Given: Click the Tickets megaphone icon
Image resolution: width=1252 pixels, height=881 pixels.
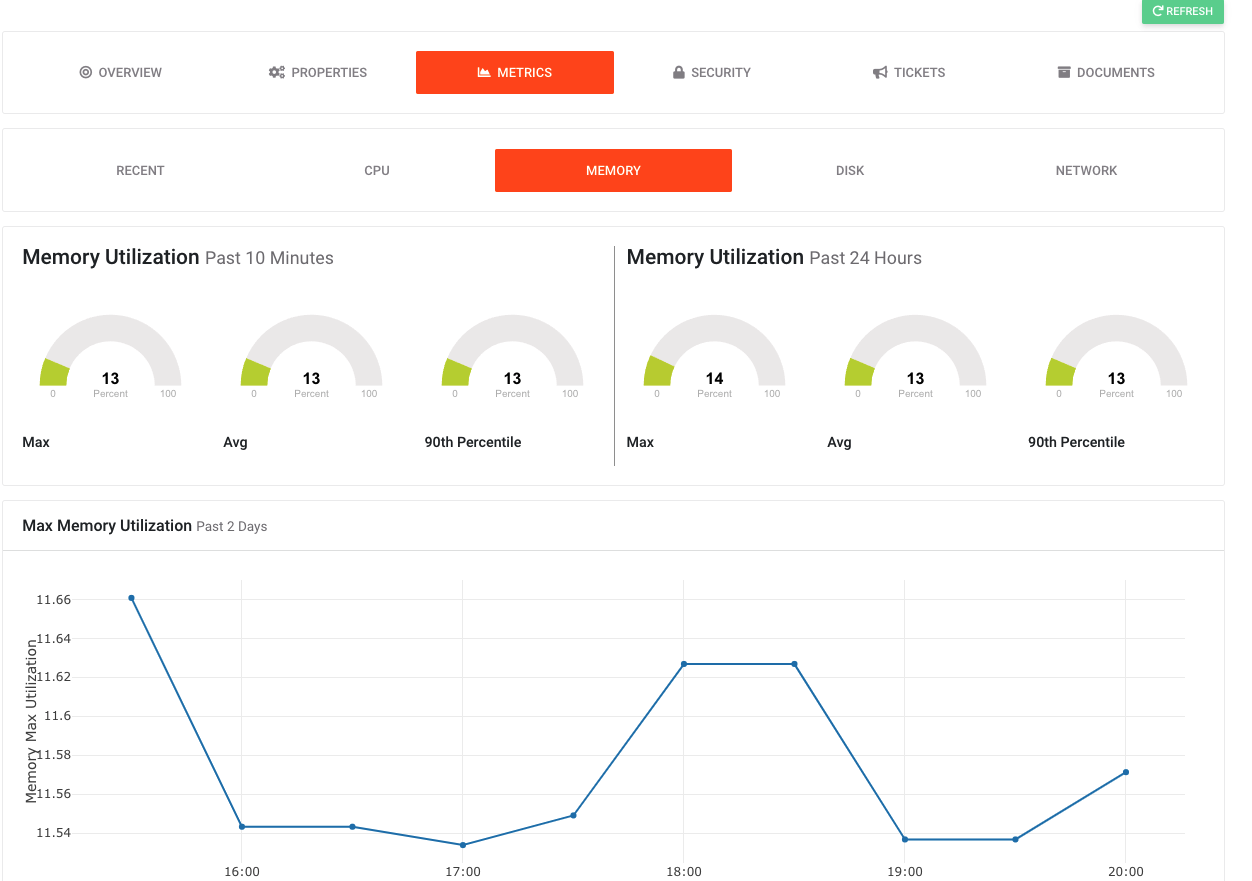Looking at the screenshot, I should 880,73.
